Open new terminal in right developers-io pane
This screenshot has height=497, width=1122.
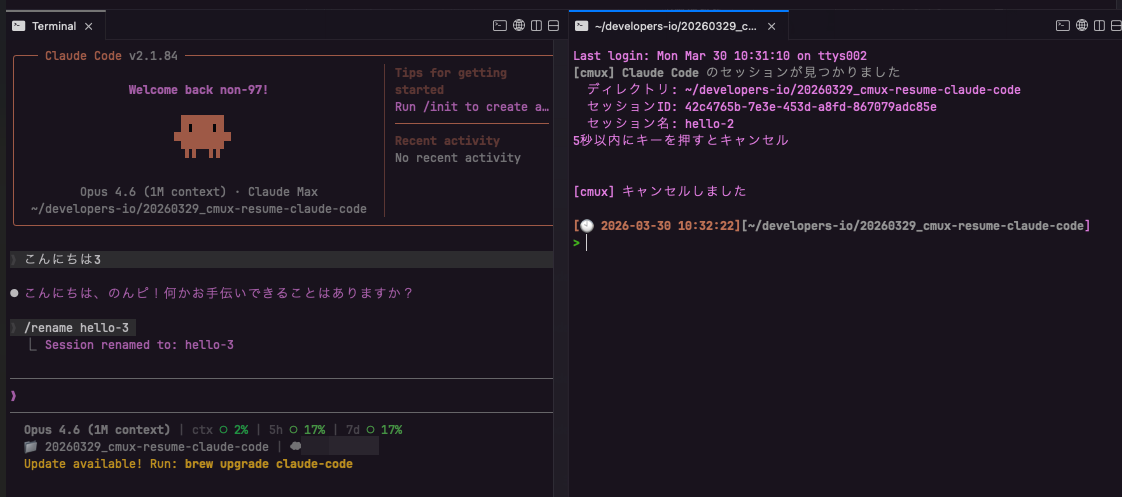[x=1063, y=26]
